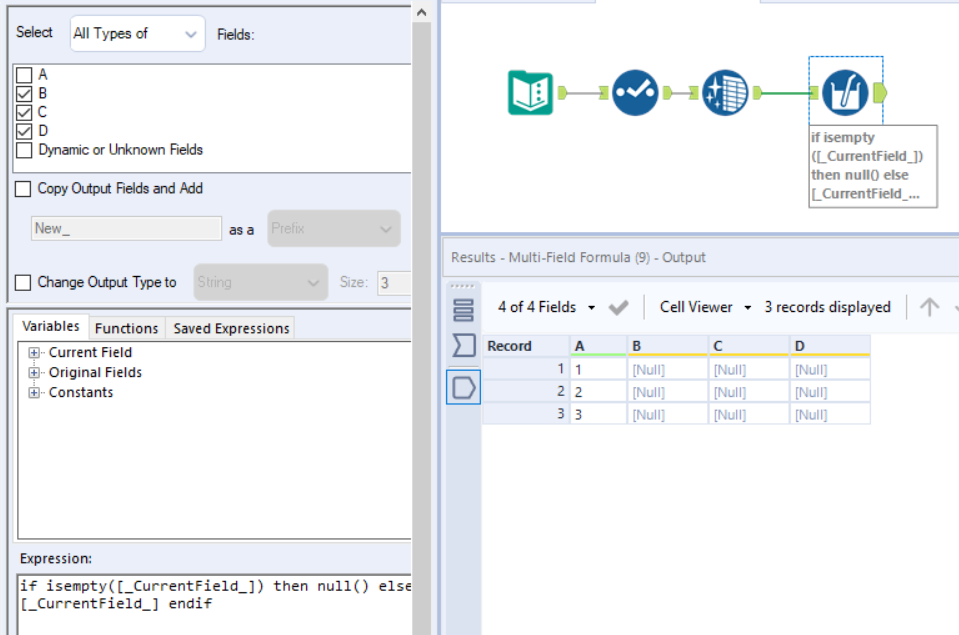
Task: Open the String output type dropdown
Action: click(x=261, y=282)
